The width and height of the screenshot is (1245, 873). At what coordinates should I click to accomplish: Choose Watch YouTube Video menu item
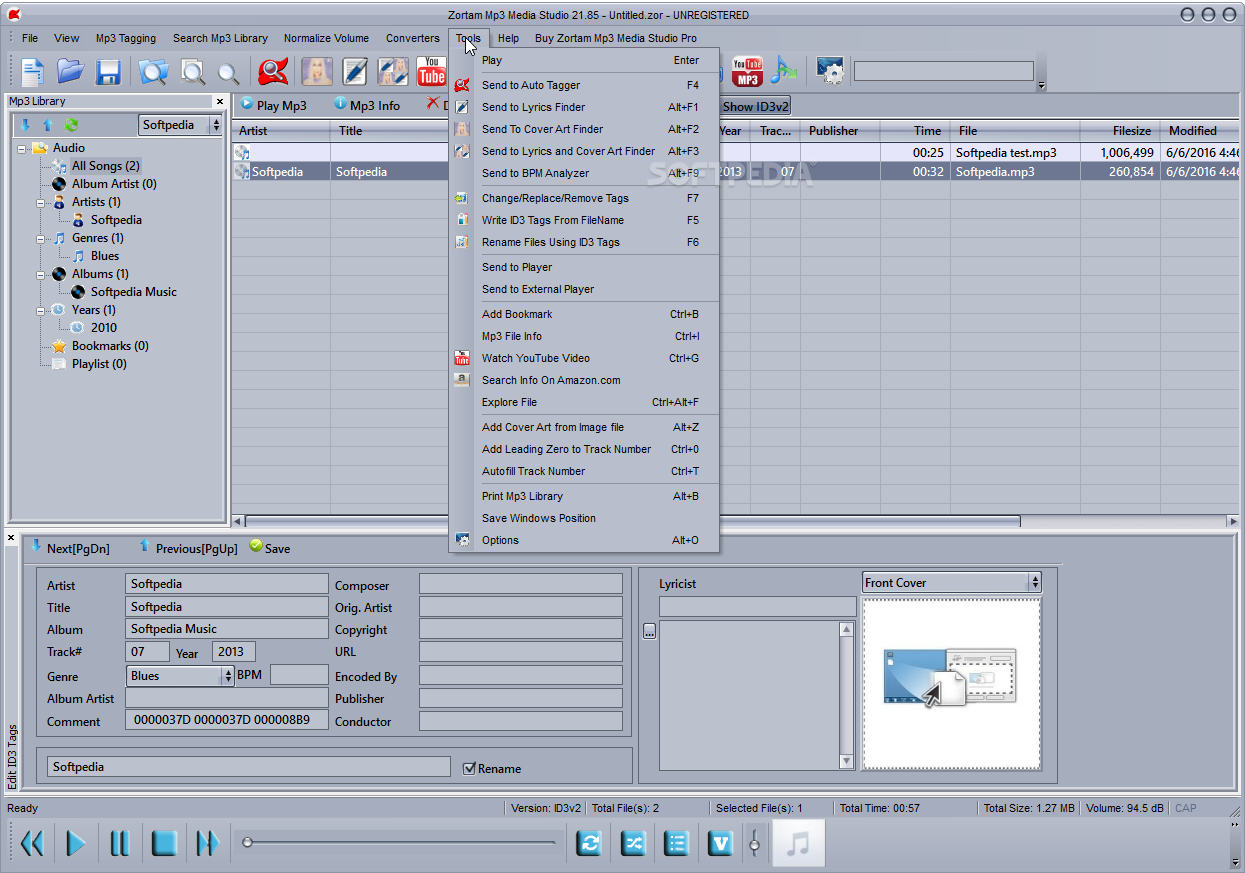(585, 358)
